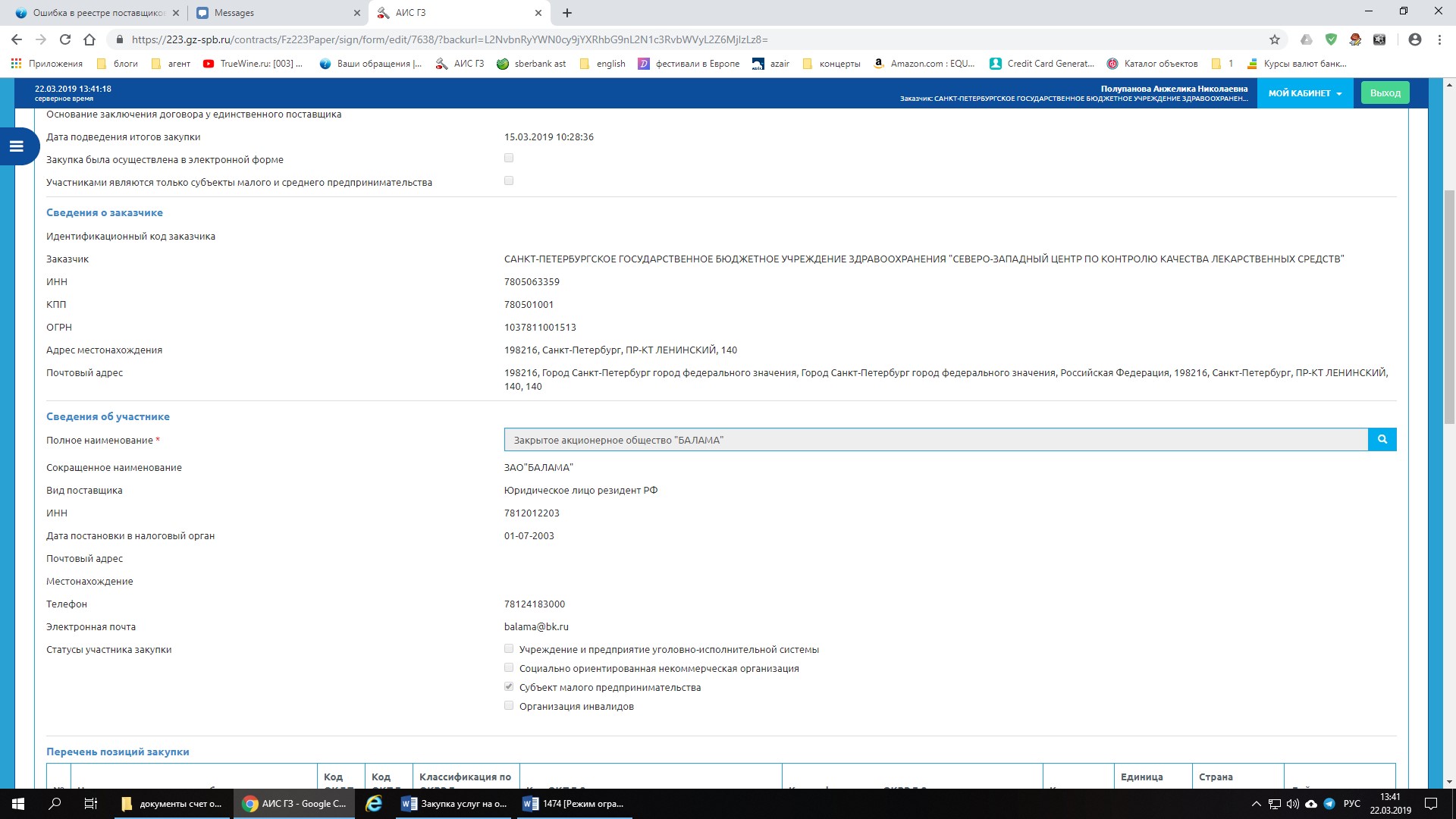The height and width of the screenshot is (819, 1456).
Task: Open the Windows Start menu
Action: click(18, 804)
